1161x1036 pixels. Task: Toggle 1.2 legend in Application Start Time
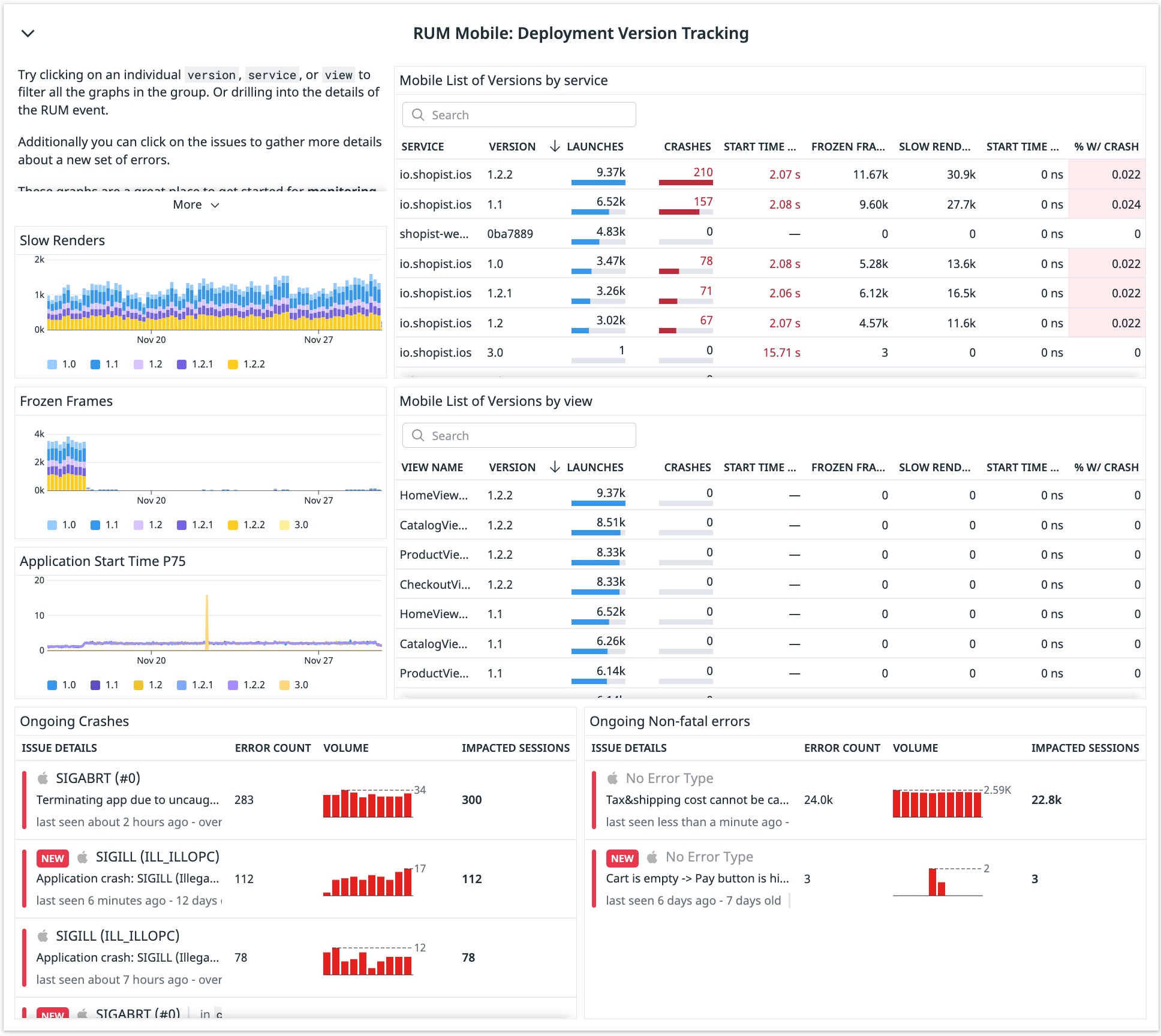click(x=148, y=685)
